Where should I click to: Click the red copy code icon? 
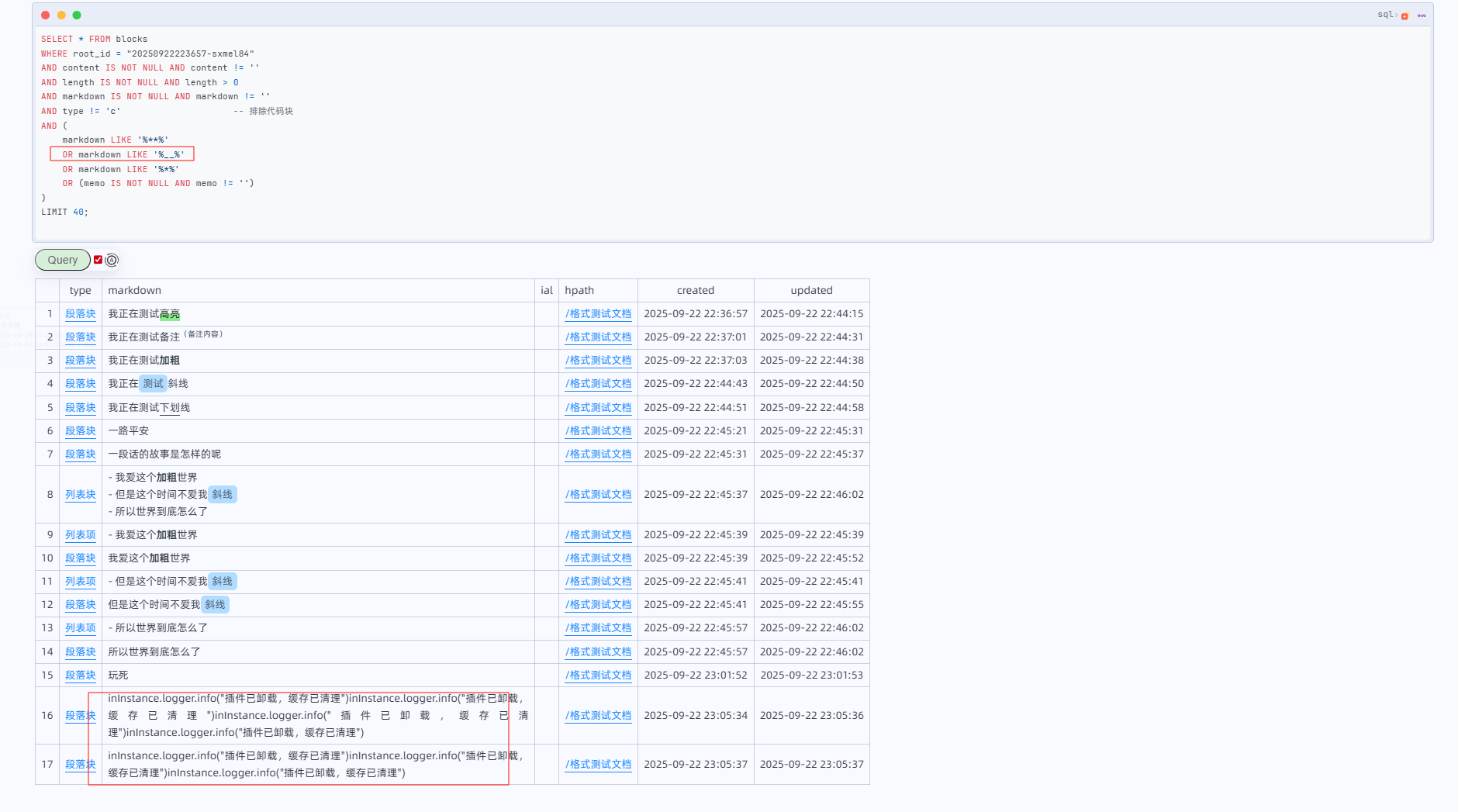1404,16
